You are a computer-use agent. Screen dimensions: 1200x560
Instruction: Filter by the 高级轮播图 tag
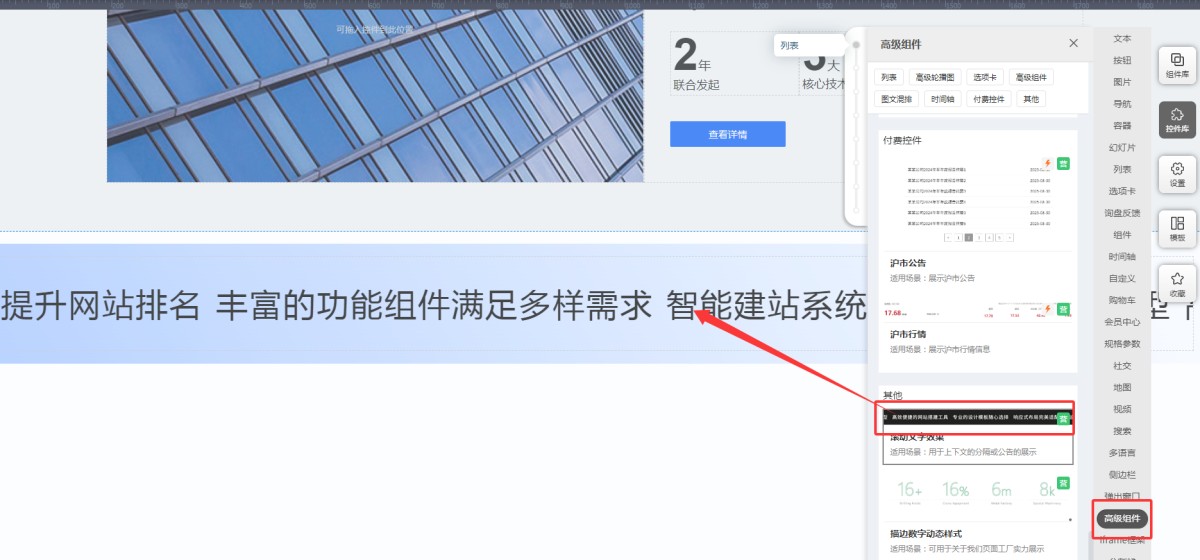click(x=935, y=77)
